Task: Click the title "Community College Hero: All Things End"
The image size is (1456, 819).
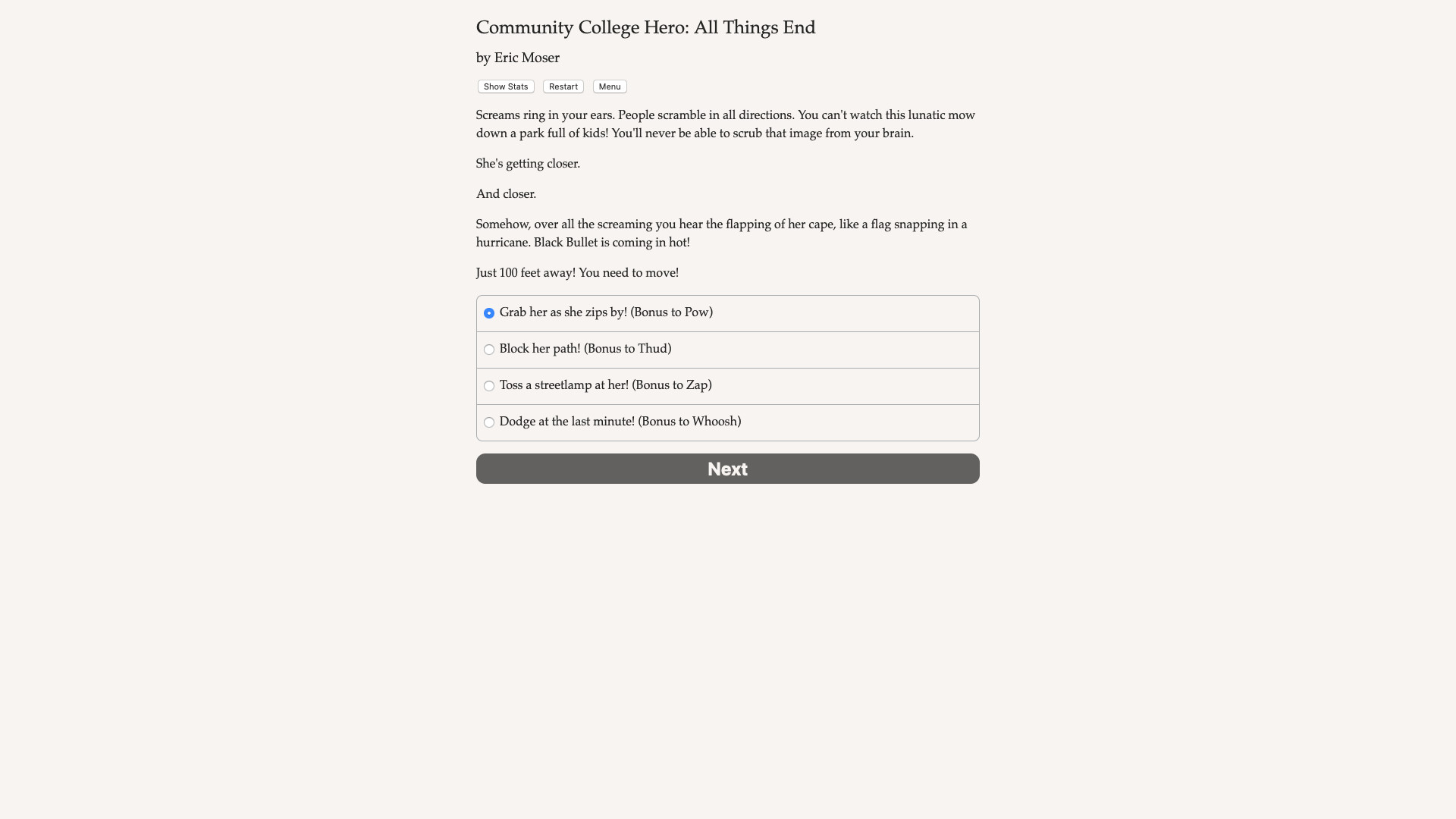Action: (x=645, y=27)
